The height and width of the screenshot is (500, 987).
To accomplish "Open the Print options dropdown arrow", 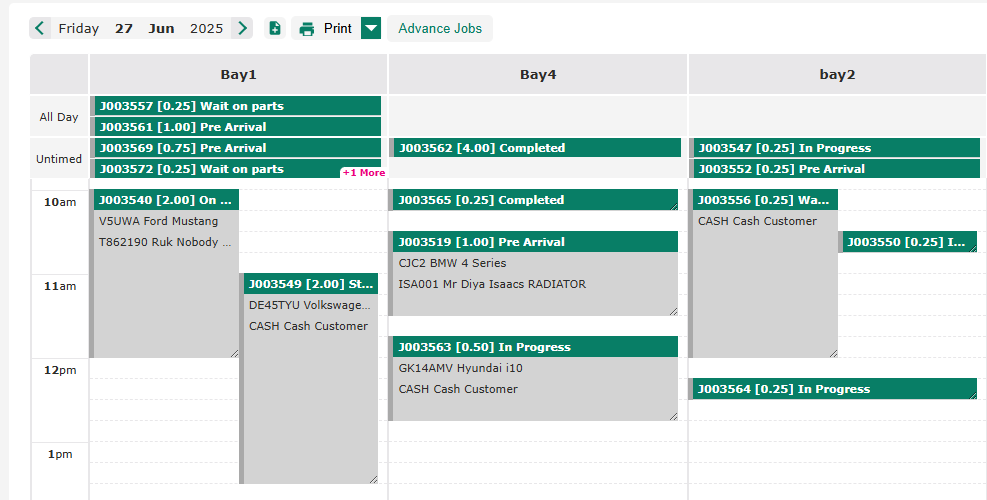I will [x=371, y=28].
